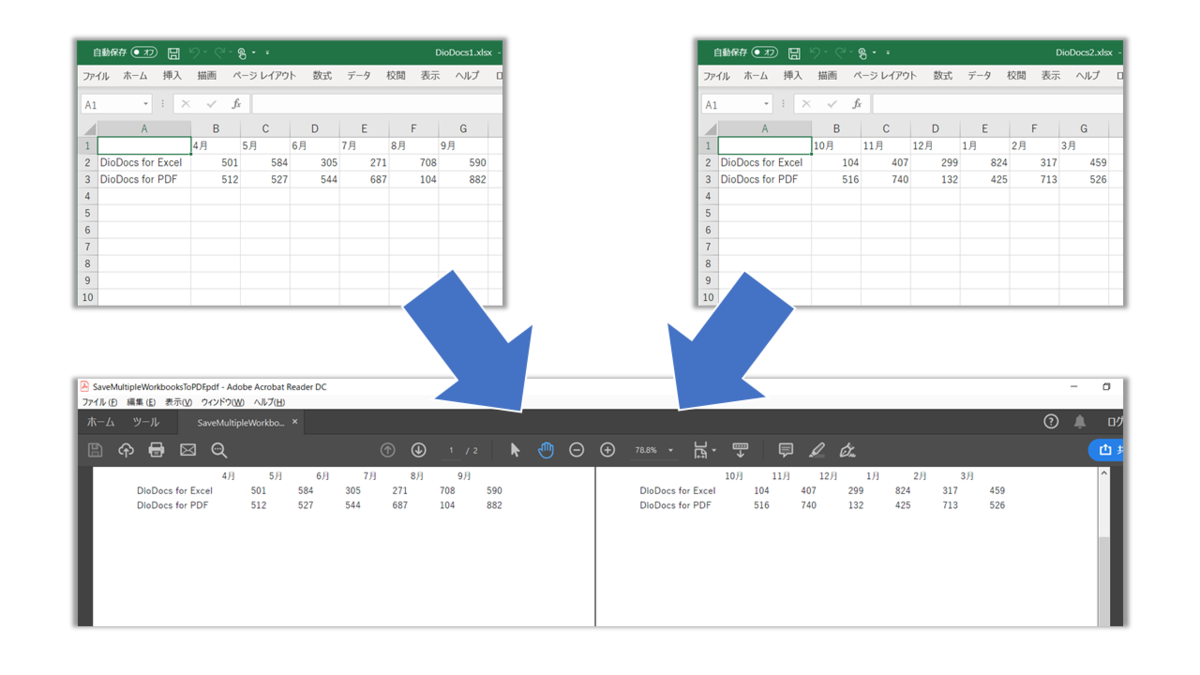The image size is (1200, 675).
Task: Open 挿入 tab in DioDocs1.xlsx
Action: pos(172,76)
